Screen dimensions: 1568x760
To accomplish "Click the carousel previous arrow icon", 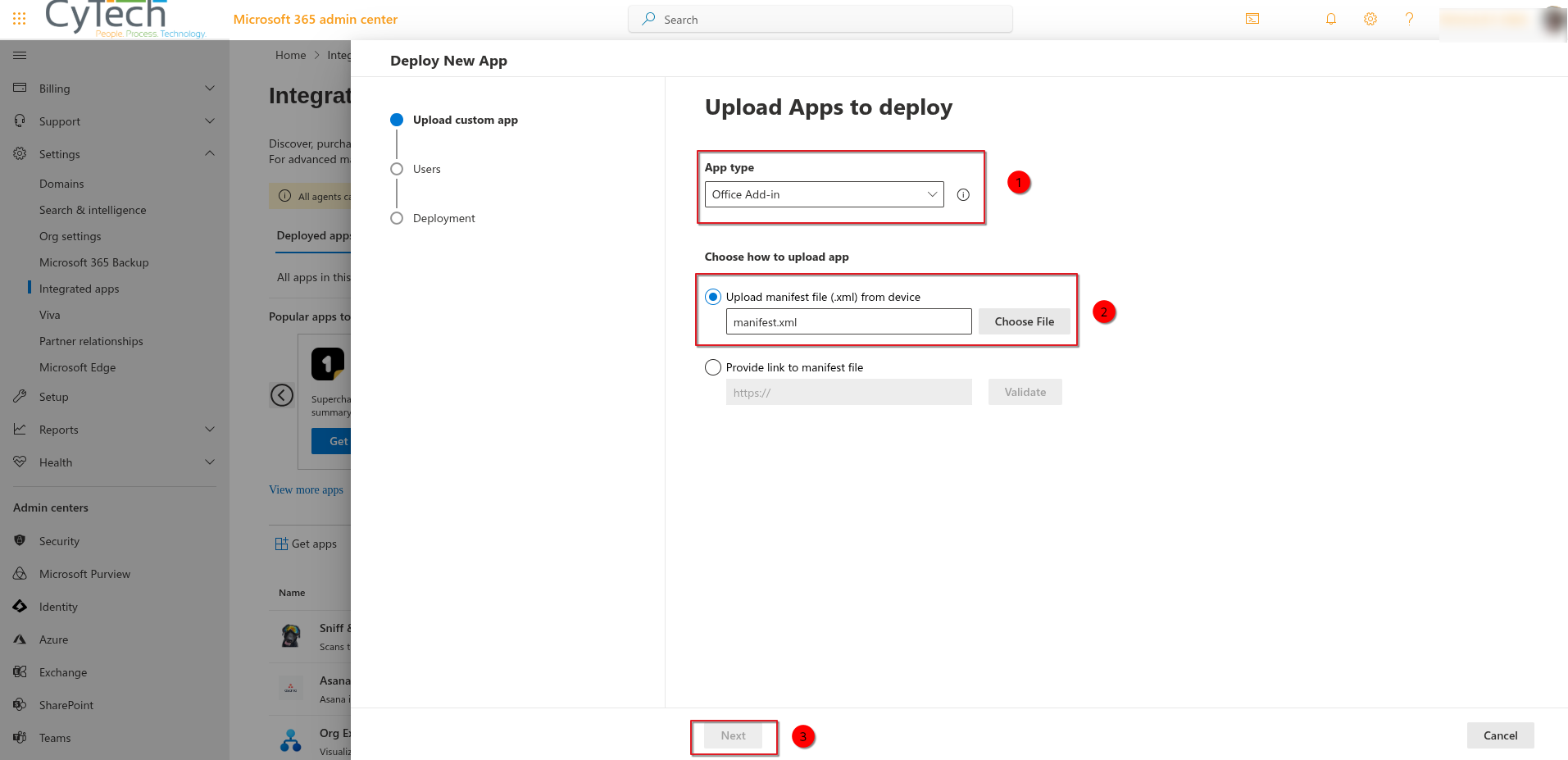I will coord(282,395).
